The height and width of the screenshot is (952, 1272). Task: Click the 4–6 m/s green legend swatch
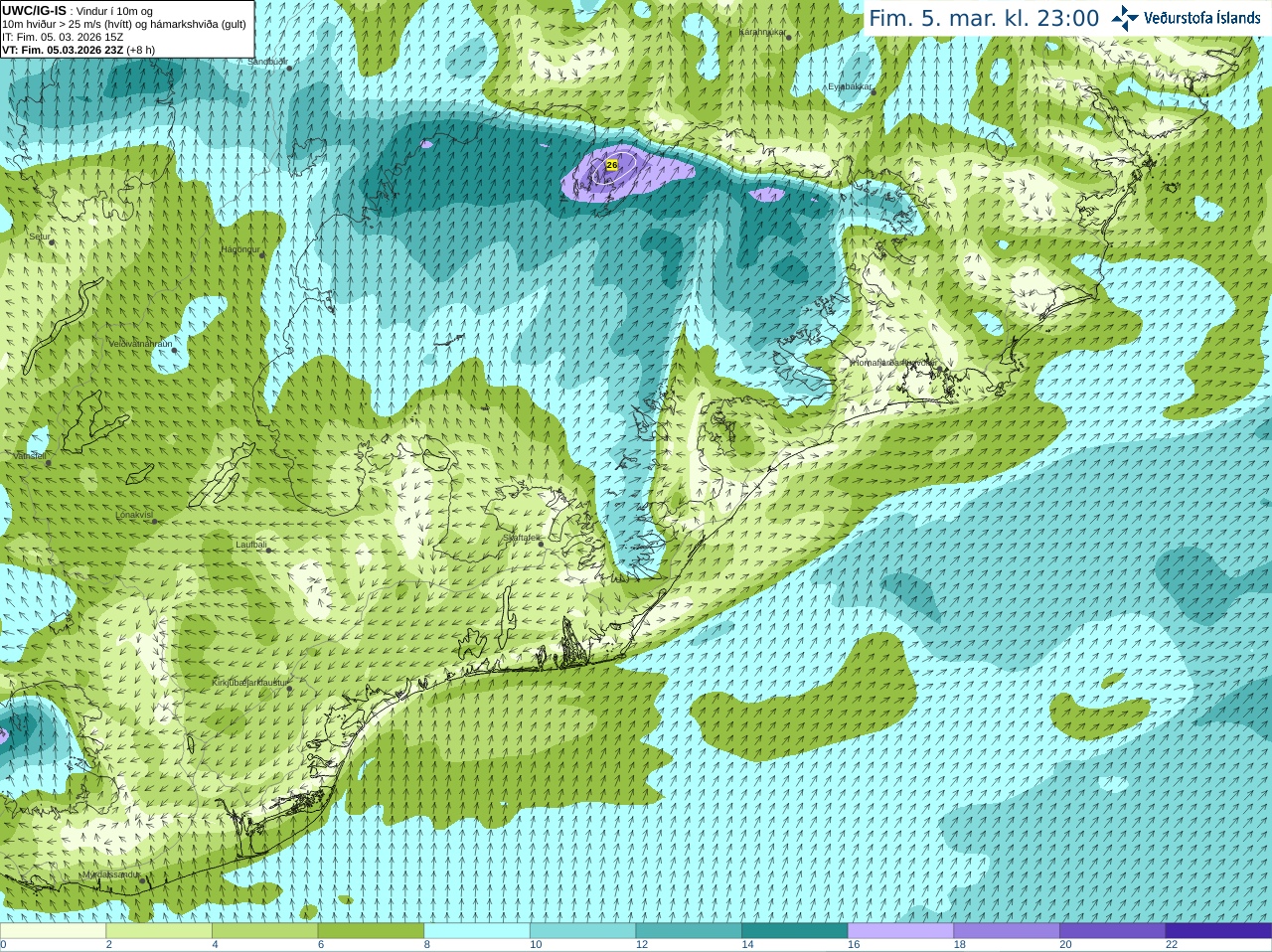click(x=264, y=931)
